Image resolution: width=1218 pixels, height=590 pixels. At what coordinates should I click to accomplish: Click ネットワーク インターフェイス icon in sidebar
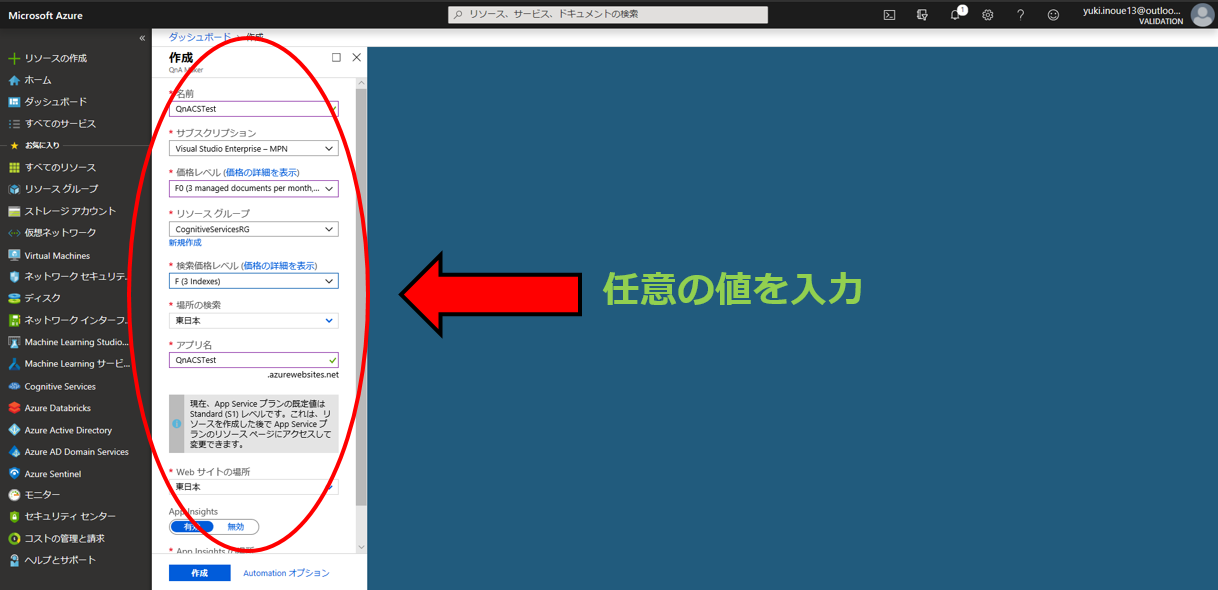point(14,320)
